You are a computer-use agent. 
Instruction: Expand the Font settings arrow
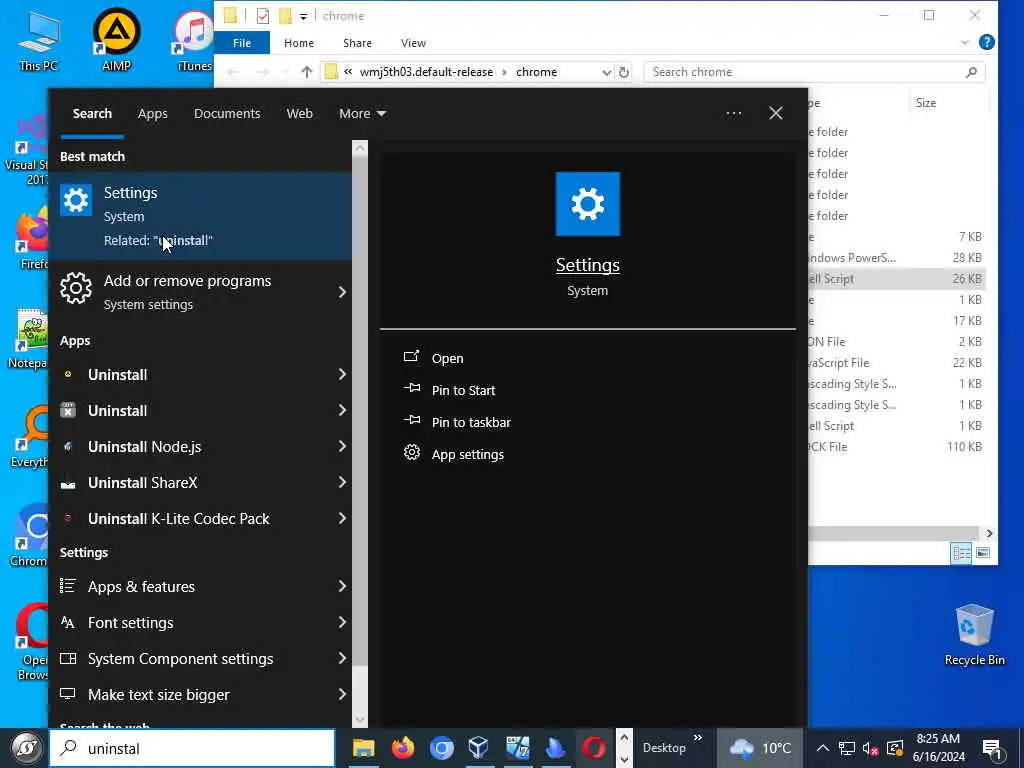342,622
